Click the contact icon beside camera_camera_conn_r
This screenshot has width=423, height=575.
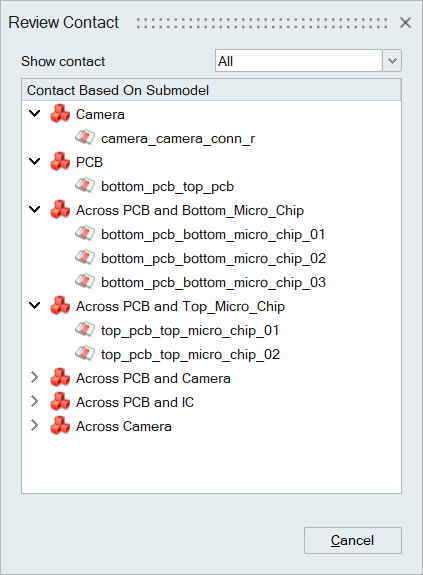85,138
